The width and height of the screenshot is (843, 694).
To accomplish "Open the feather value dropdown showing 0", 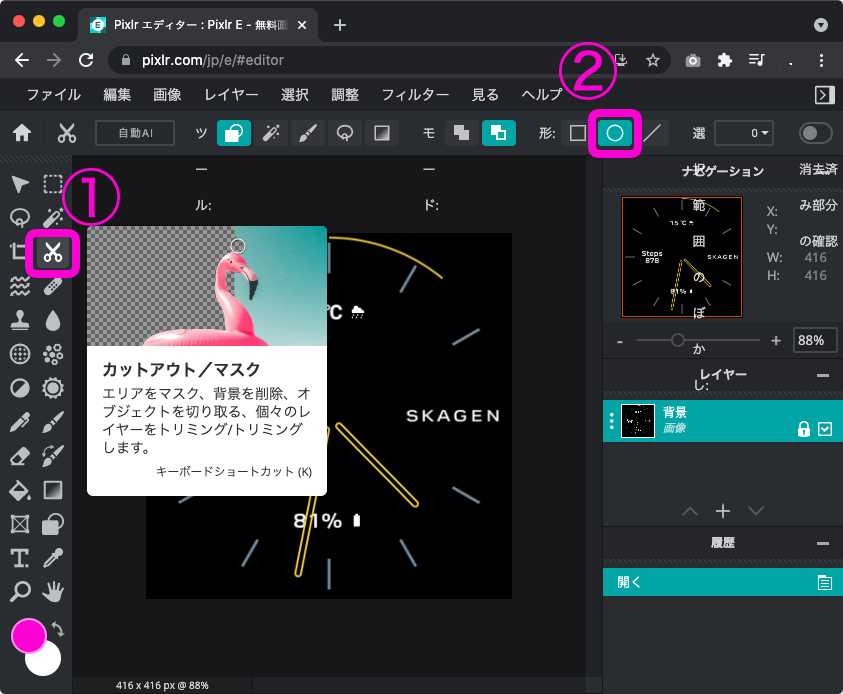I will [x=744, y=133].
